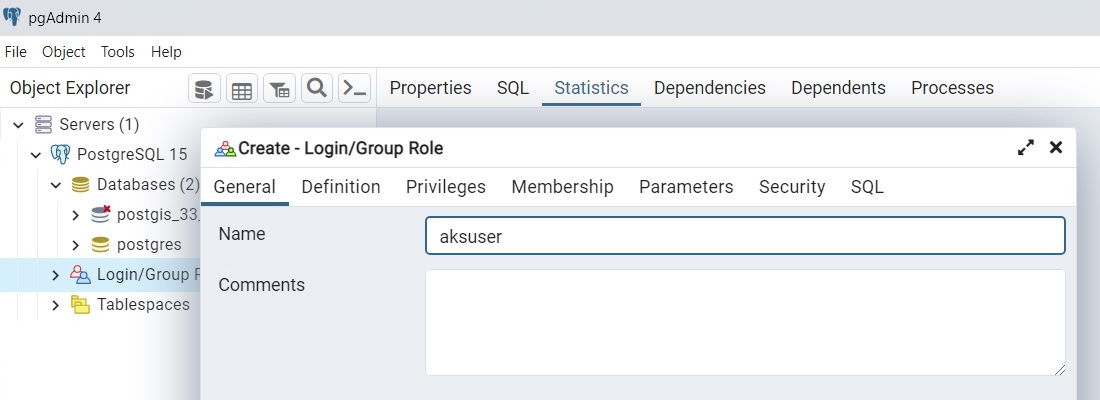Collapse the Servers (1) tree node
This screenshot has height=400, width=1100.
(18, 125)
